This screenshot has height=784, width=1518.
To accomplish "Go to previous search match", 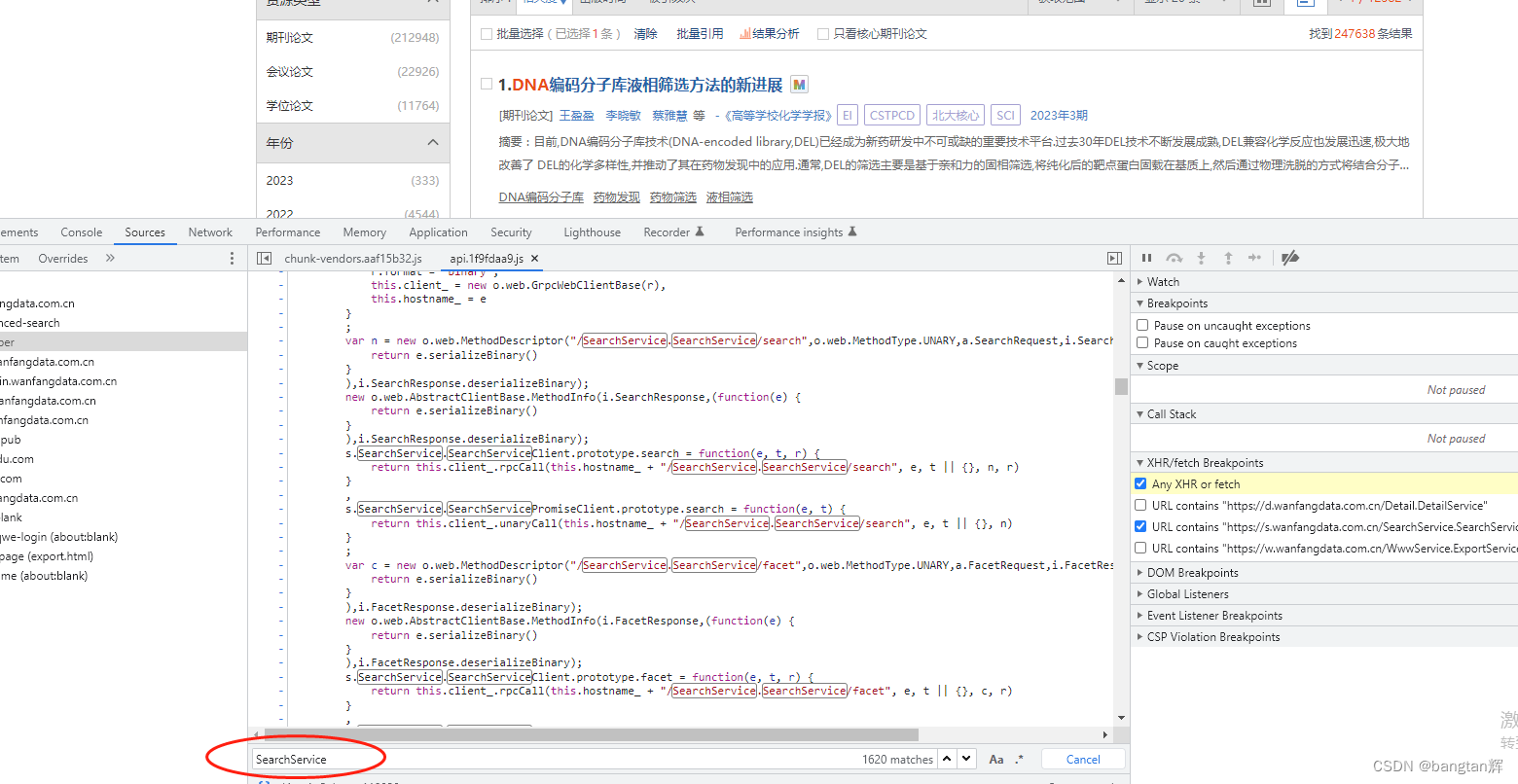I will pos(948,759).
